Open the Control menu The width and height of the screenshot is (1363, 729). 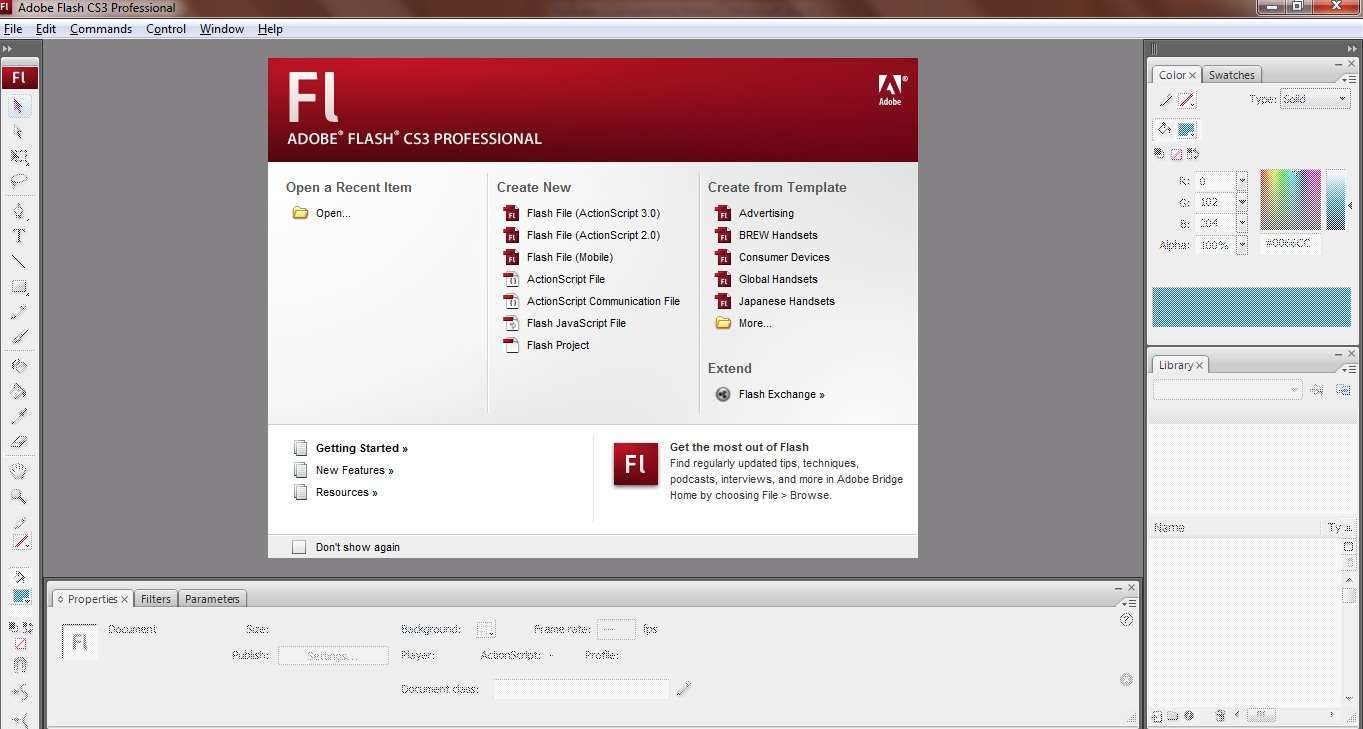click(166, 29)
